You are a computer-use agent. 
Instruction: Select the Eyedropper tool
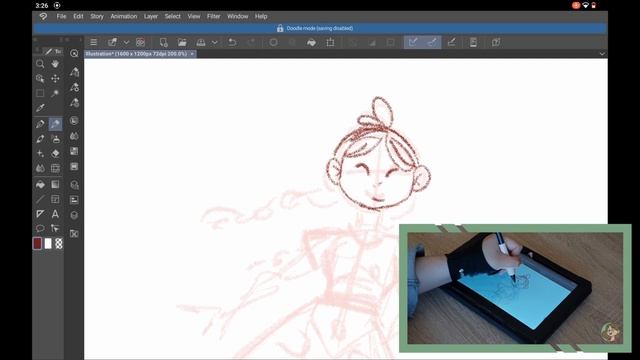(40, 108)
